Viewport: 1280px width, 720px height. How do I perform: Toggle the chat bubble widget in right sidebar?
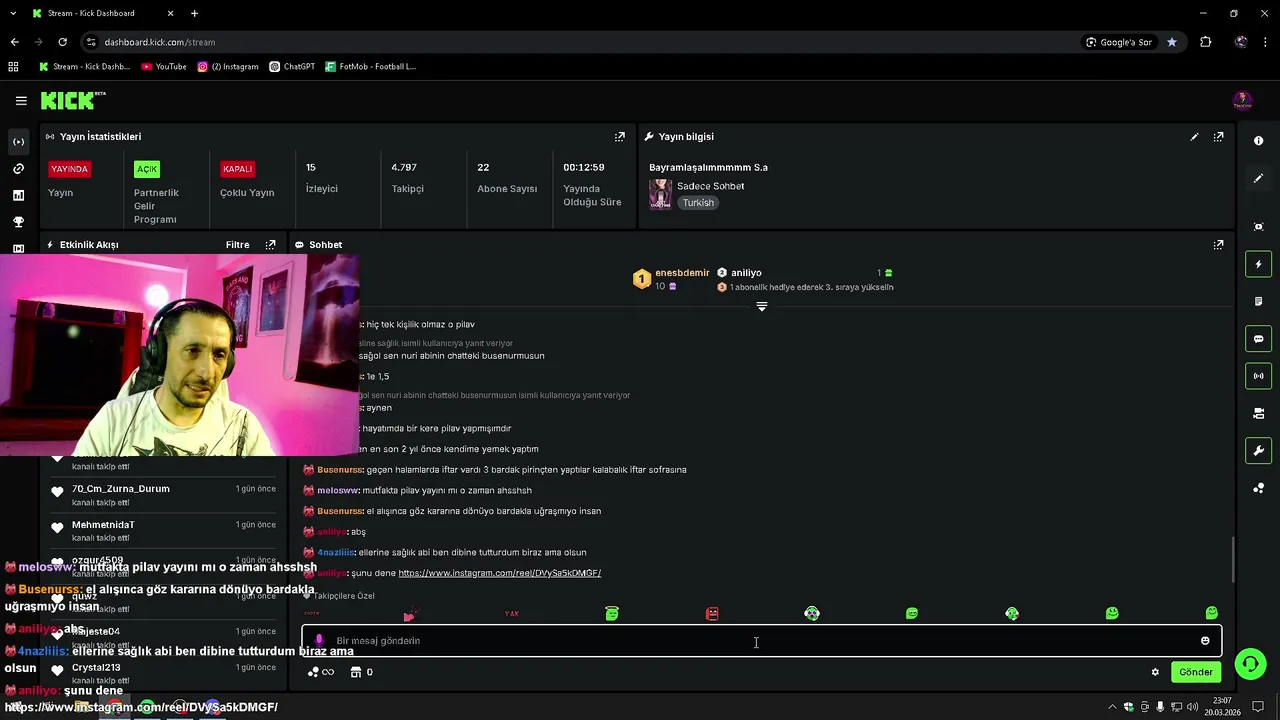[x=1258, y=339]
